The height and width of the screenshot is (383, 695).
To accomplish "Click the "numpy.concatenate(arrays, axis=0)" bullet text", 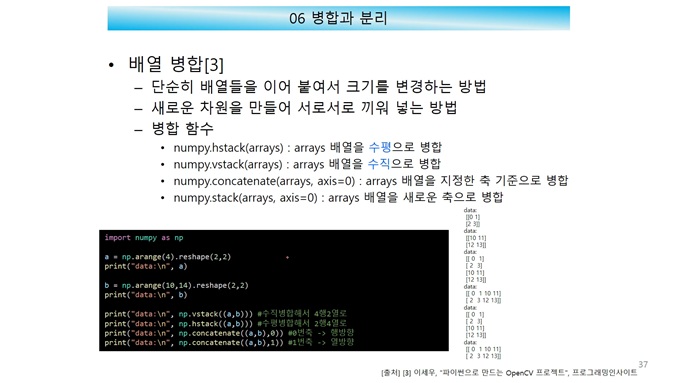I will pyautogui.click(x=371, y=180).
